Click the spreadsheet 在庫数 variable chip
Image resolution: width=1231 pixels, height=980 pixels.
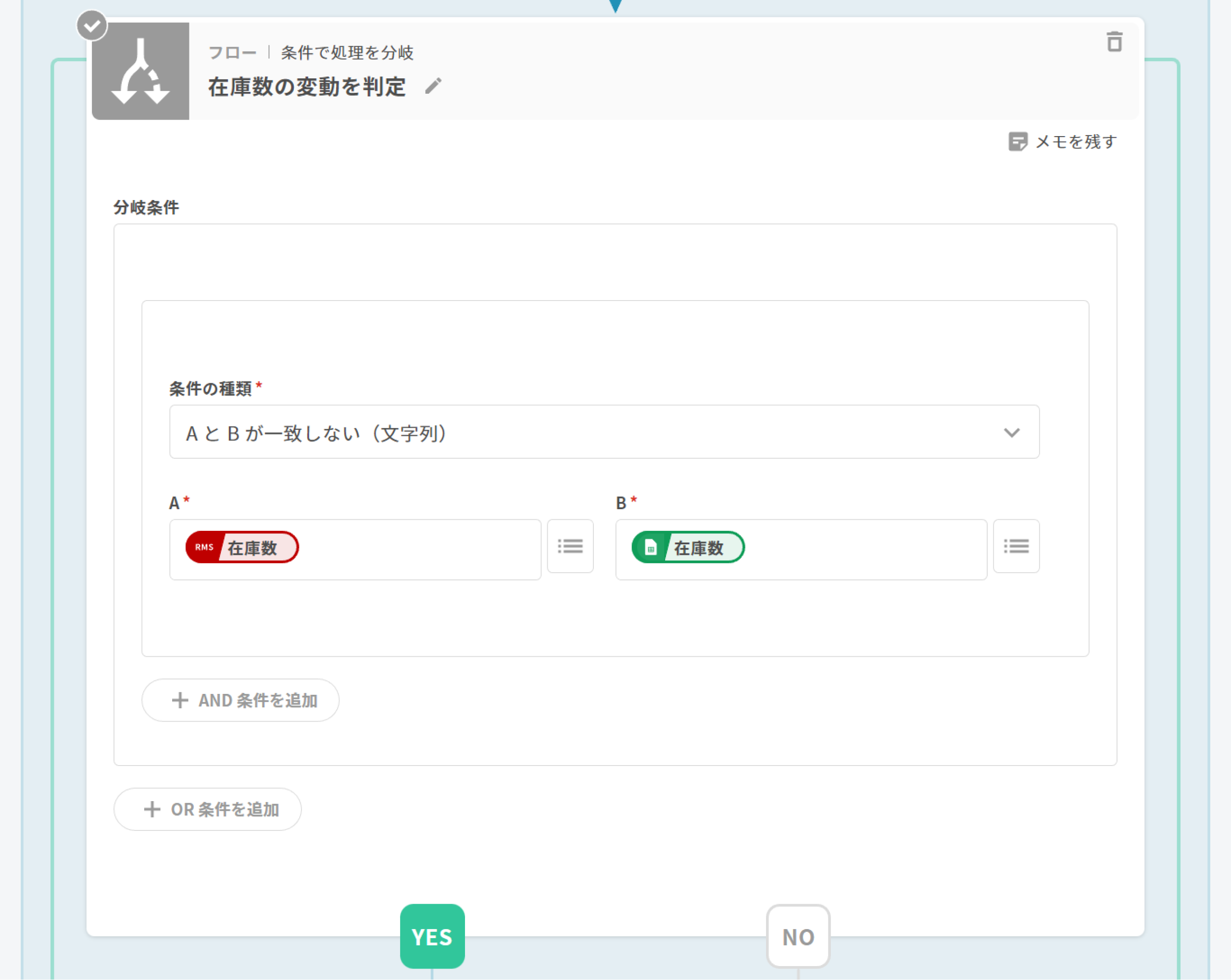688,547
